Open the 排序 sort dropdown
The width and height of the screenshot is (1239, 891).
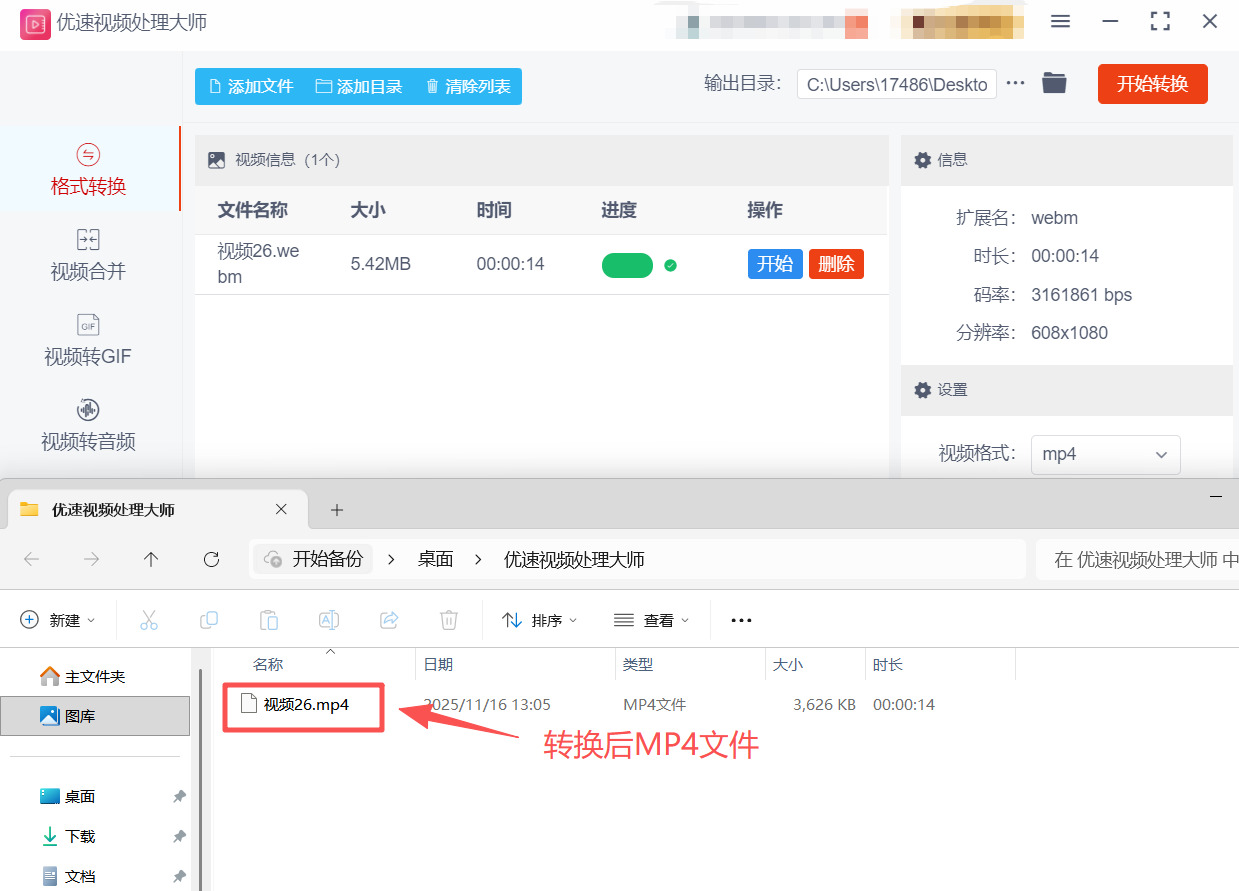540,620
